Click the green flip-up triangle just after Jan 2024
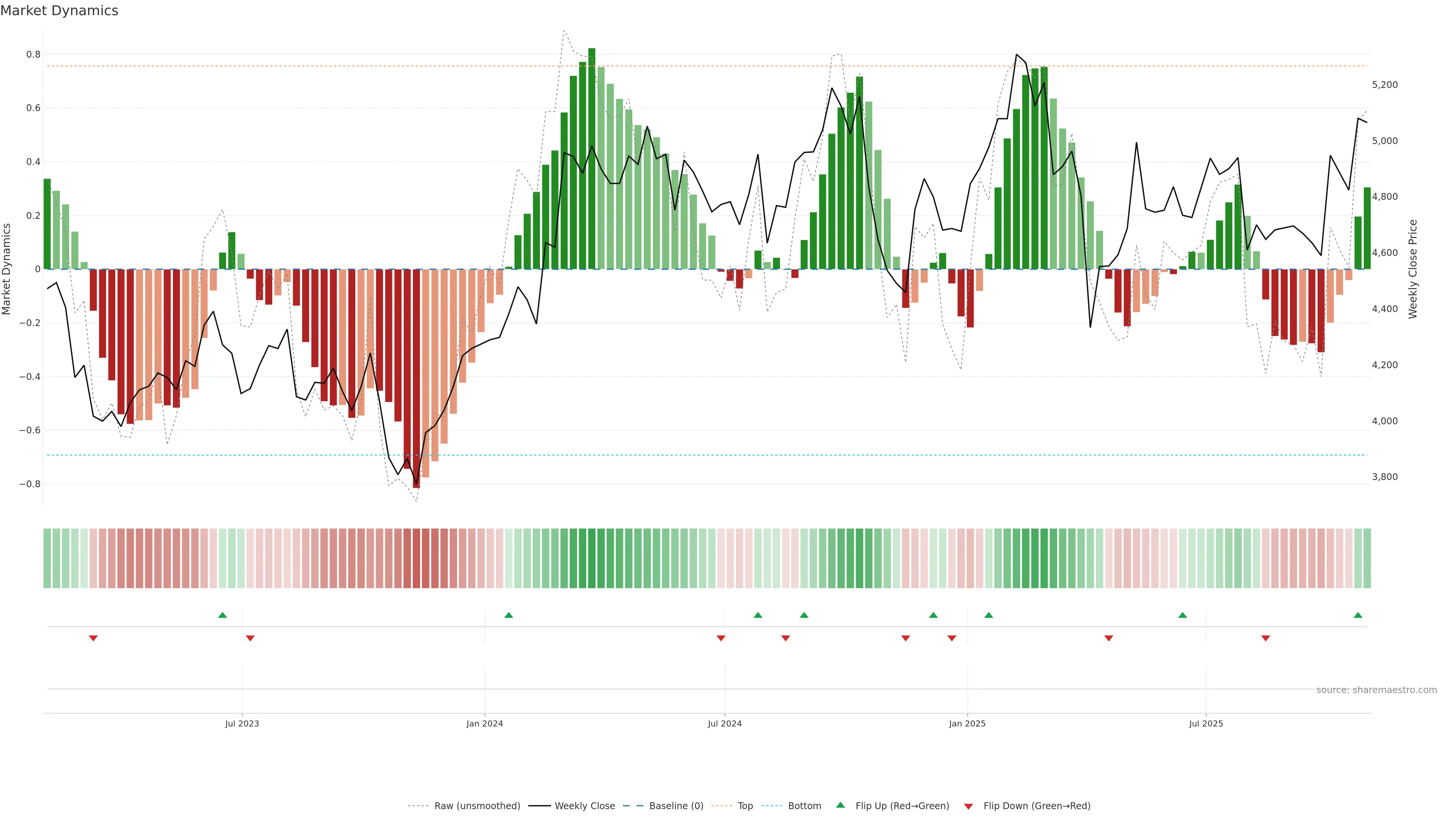 (509, 615)
